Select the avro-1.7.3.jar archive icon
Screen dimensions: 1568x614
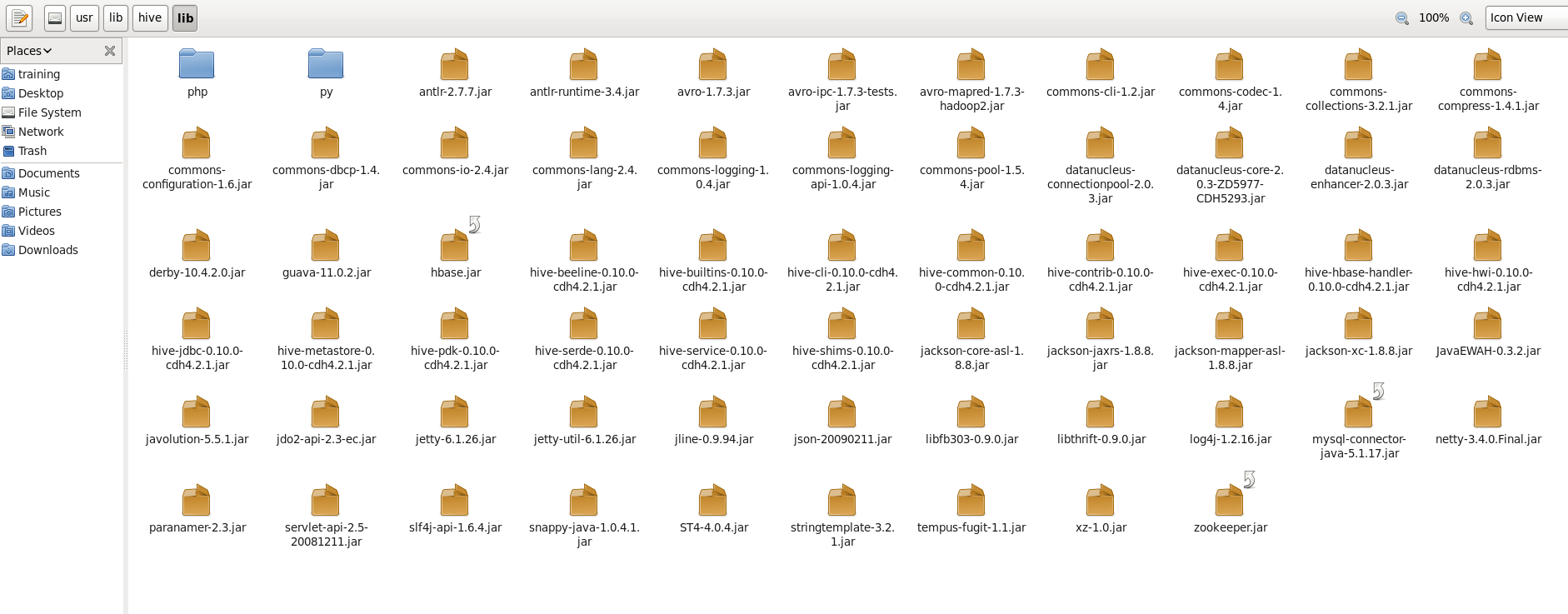pyautogui.click(x=713, y=64)
